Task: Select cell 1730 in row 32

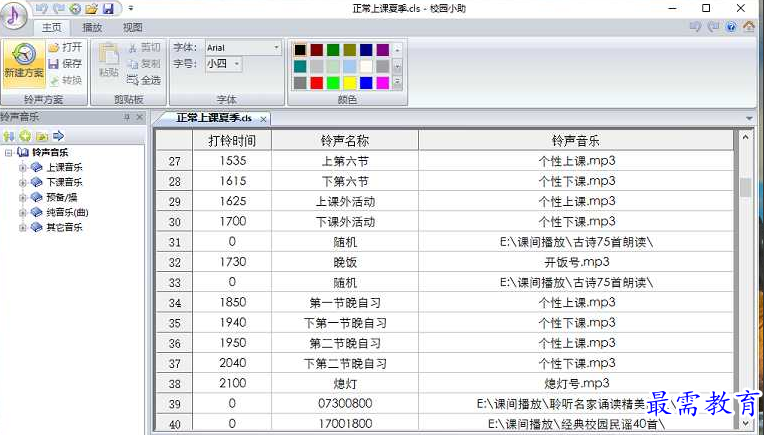Action: [x=232, y=262]
